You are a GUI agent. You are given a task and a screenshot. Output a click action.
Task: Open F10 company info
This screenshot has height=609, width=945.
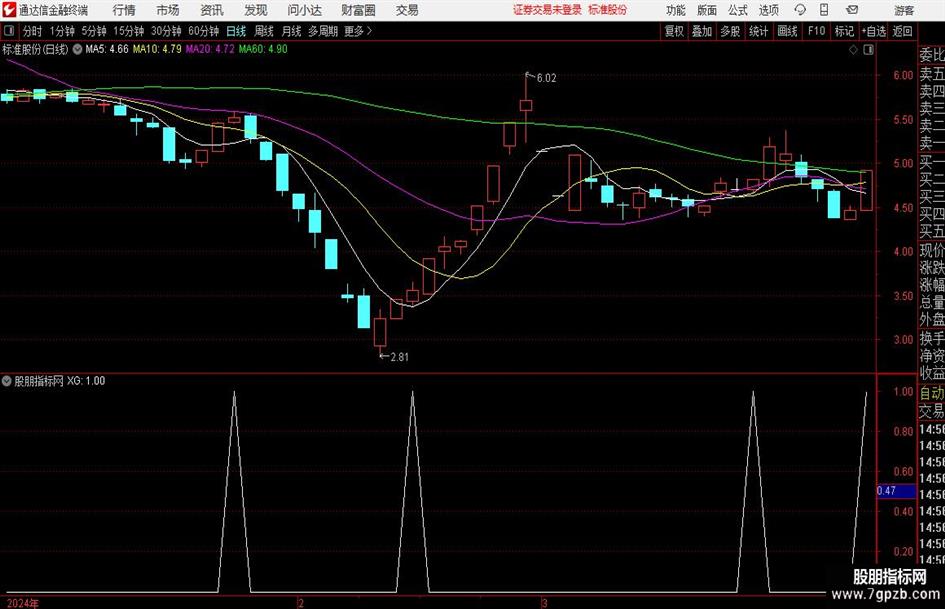coord(816,31)
